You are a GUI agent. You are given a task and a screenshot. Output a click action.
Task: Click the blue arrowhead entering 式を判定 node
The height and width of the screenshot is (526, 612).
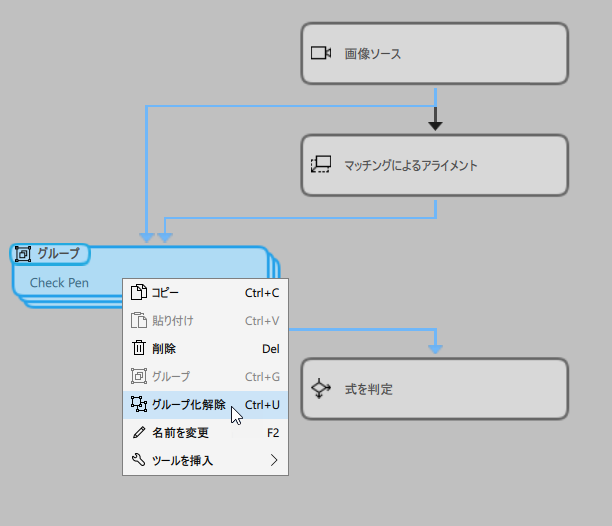click(435, 349)
